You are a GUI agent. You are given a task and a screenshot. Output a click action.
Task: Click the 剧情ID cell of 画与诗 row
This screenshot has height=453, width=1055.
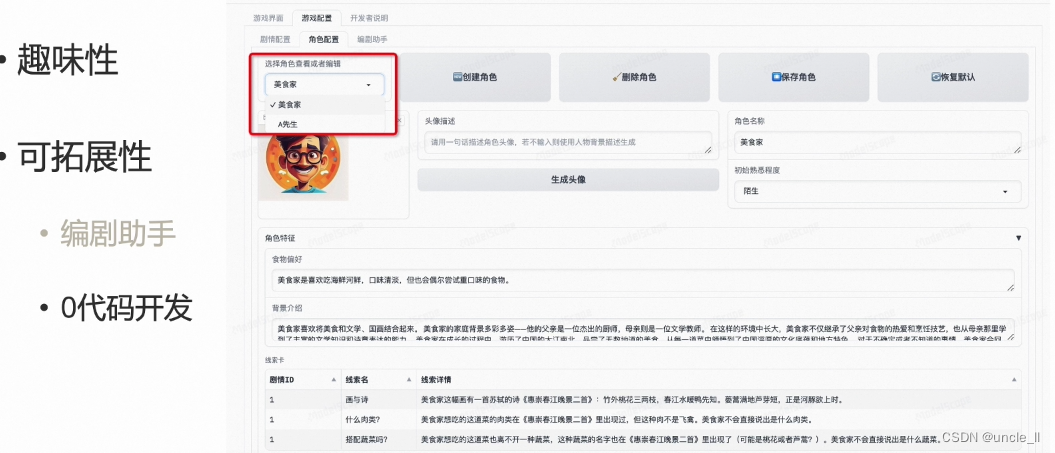pyautogui.click(x=302, y=399)
